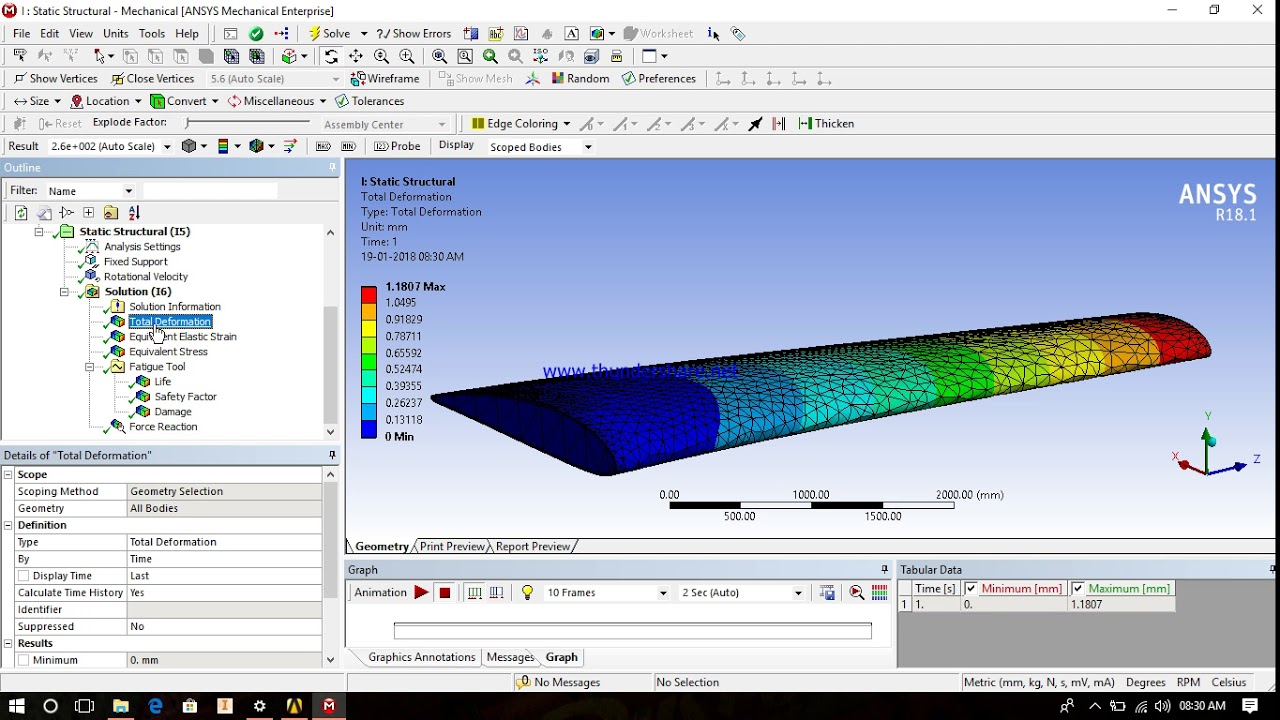1280x720 pixels.
Task: Play the result animation
Action: [x=421, y=593]
